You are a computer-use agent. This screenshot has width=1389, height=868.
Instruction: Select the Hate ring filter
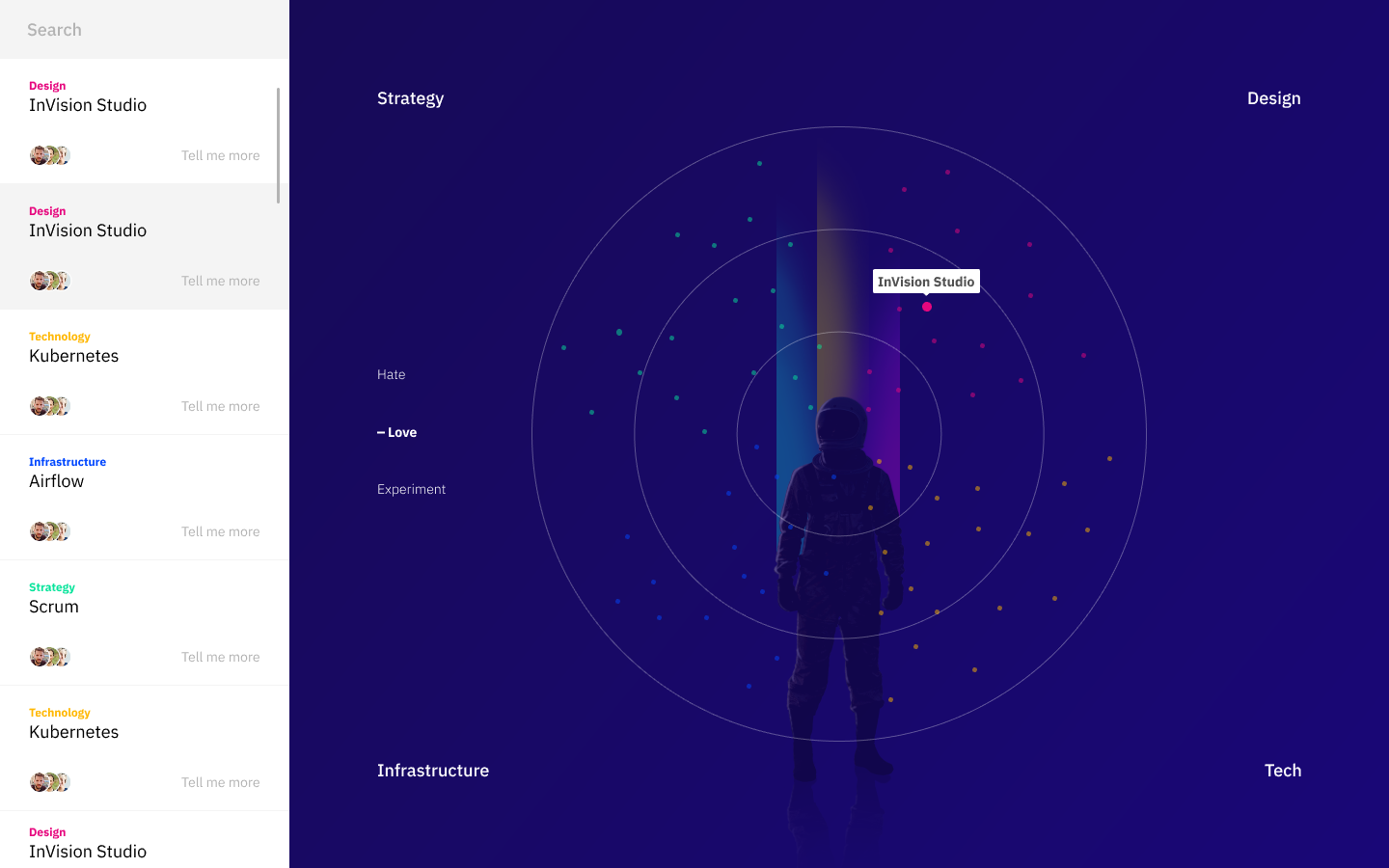(391, 374)
